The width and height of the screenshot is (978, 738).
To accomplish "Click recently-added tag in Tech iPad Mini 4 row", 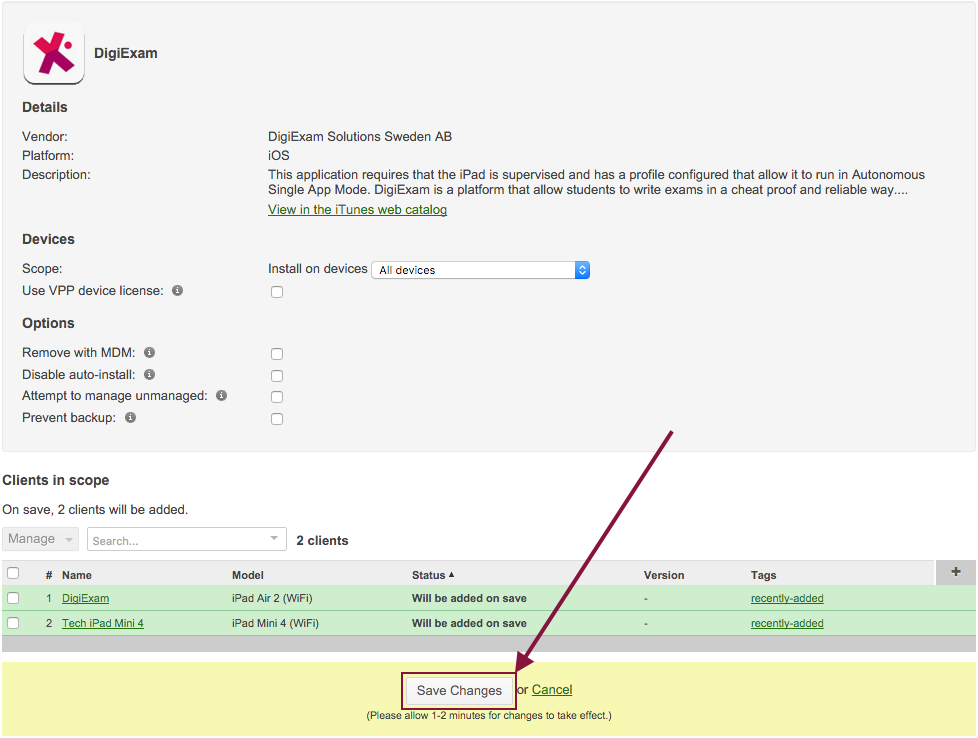I will tap(787, 623).
